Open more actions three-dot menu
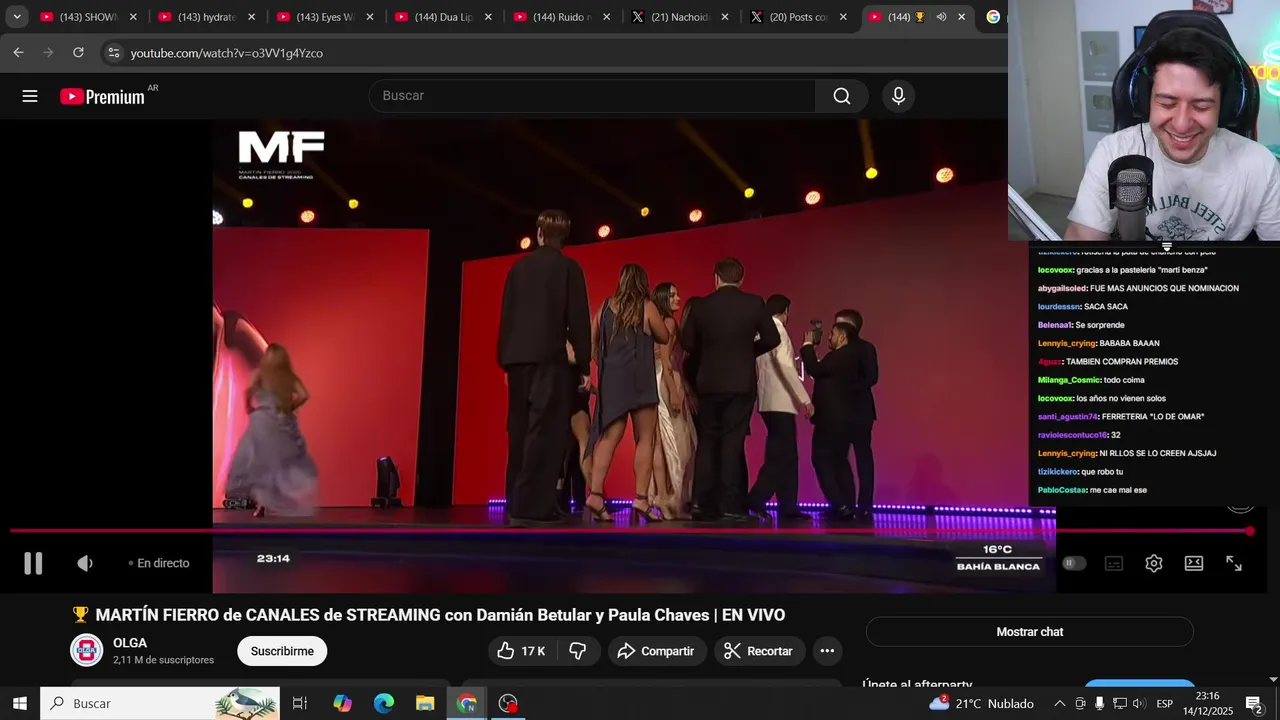Screen dimensions: 1280x720 coord(827,651)
